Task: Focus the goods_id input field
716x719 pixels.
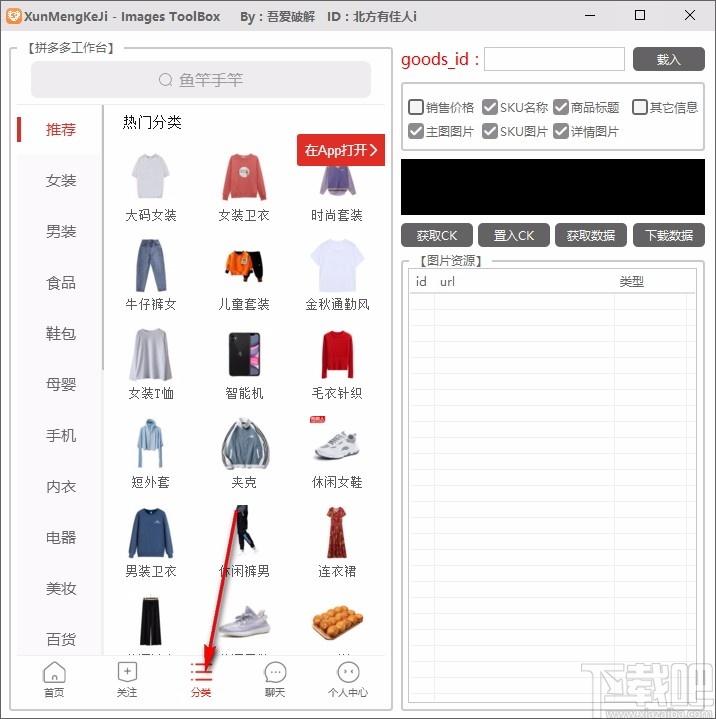Action: click(x=554, y=59)
